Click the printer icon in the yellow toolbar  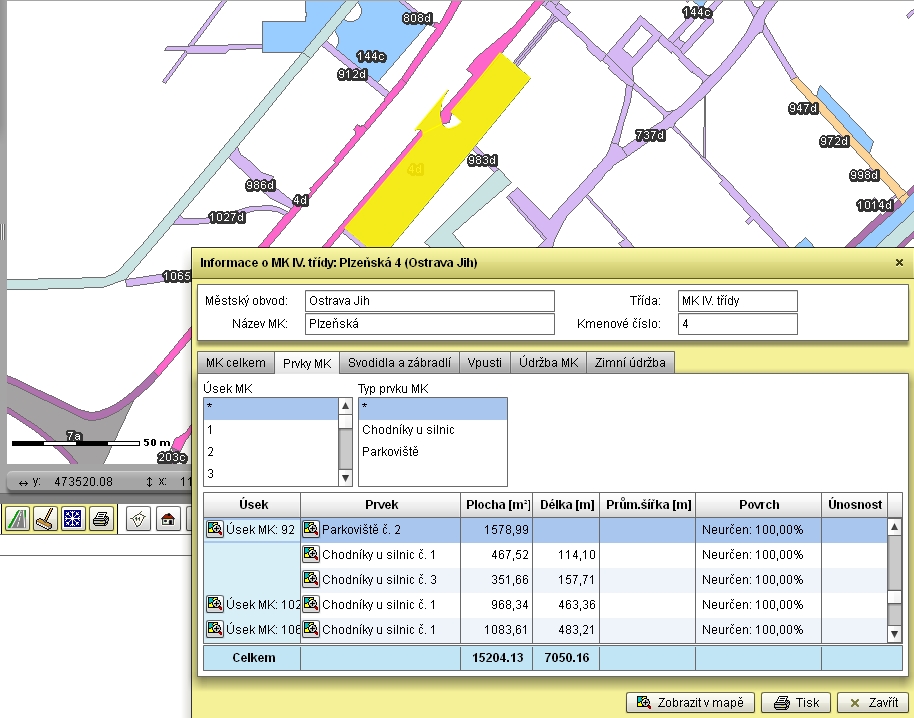[100, 518]
